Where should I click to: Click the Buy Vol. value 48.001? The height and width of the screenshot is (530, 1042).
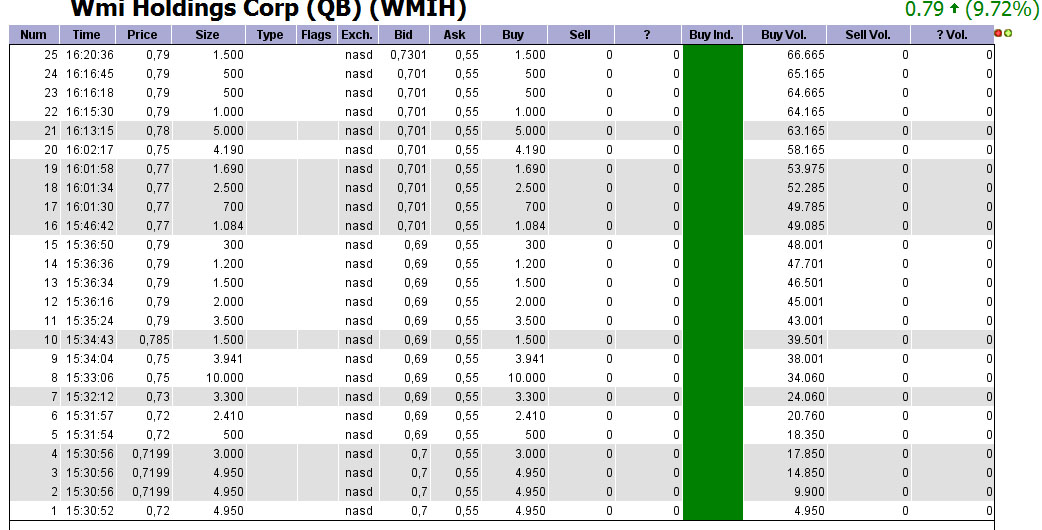pos(805,245)
